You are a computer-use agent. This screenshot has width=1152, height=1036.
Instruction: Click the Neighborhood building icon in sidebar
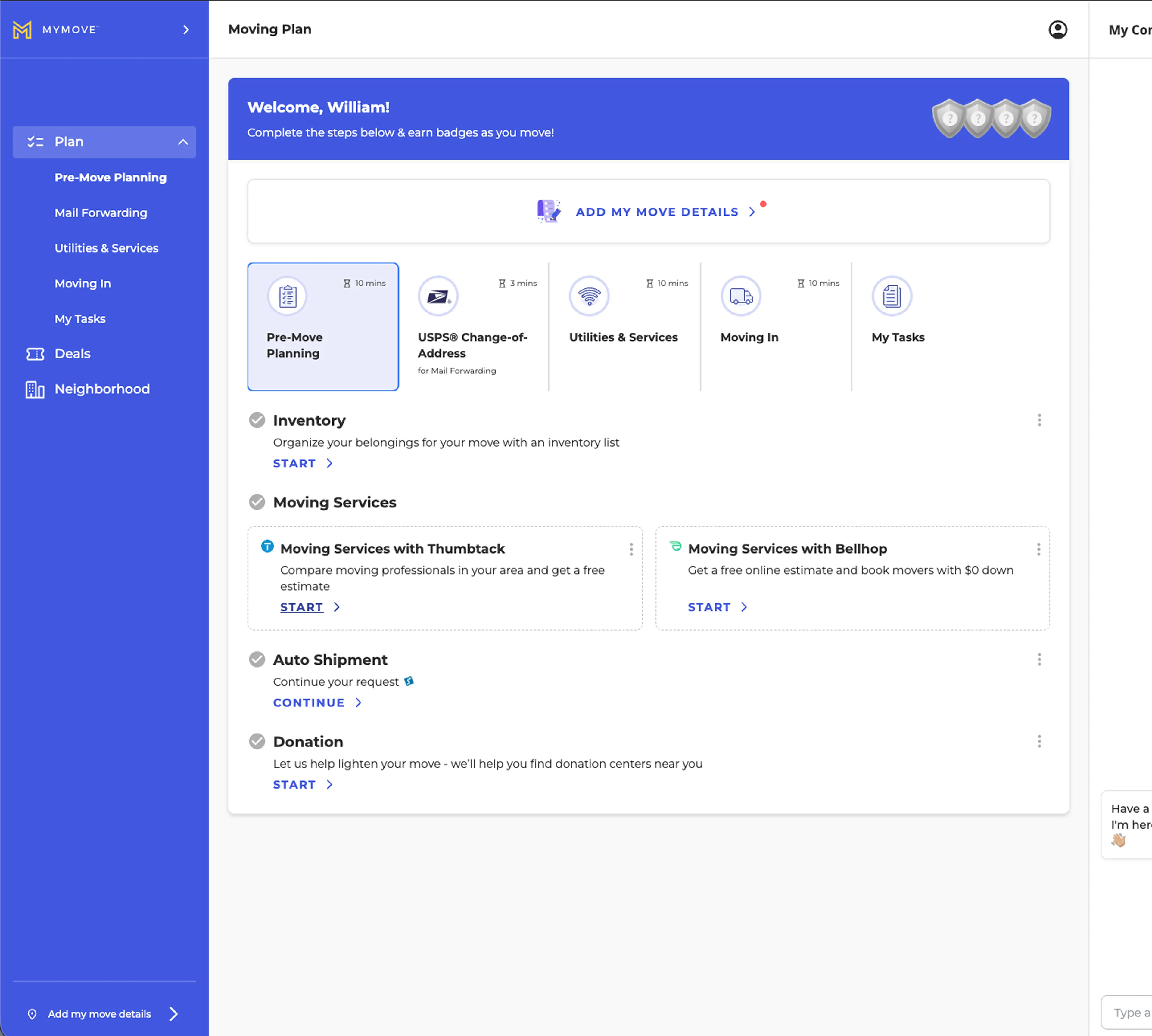tap(35, 389)
